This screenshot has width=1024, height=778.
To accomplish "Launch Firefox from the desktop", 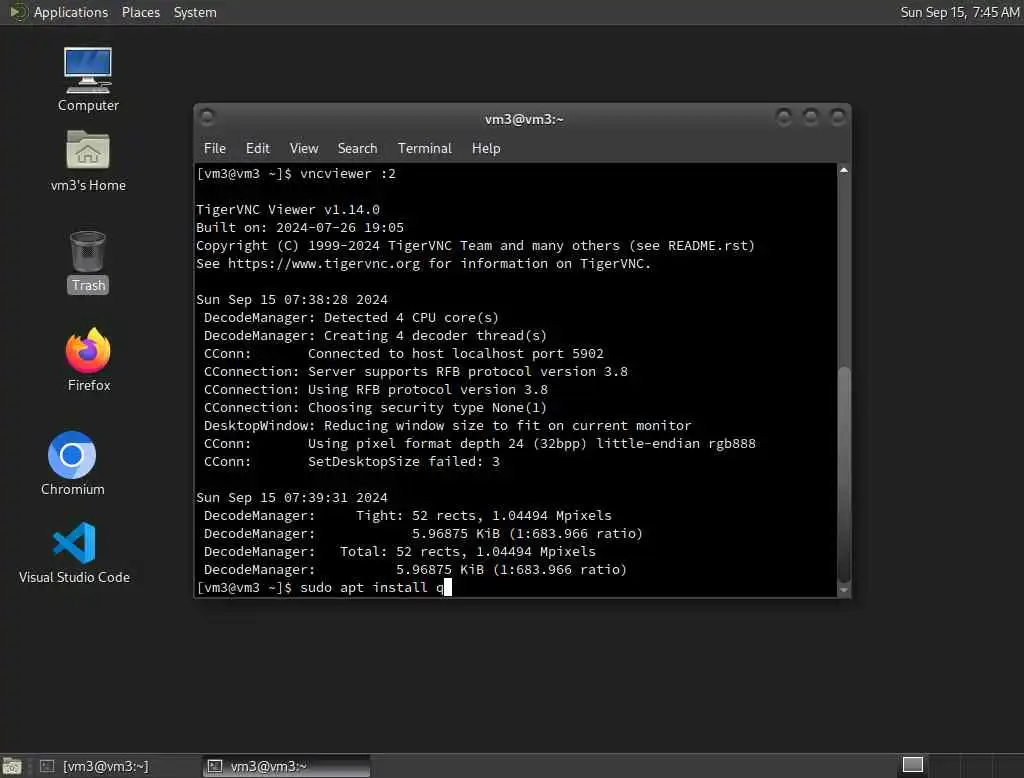I will click(x=88, y=359).
